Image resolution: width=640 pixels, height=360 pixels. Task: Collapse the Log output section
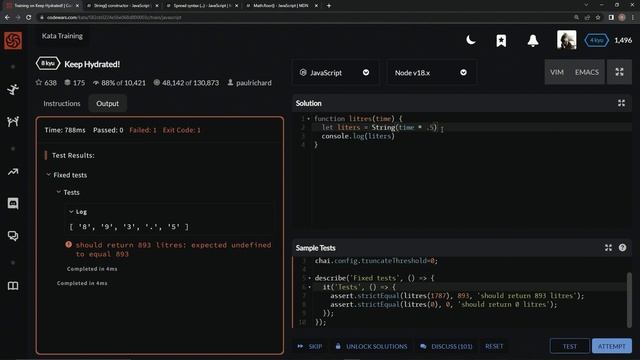tap(71, 211)
